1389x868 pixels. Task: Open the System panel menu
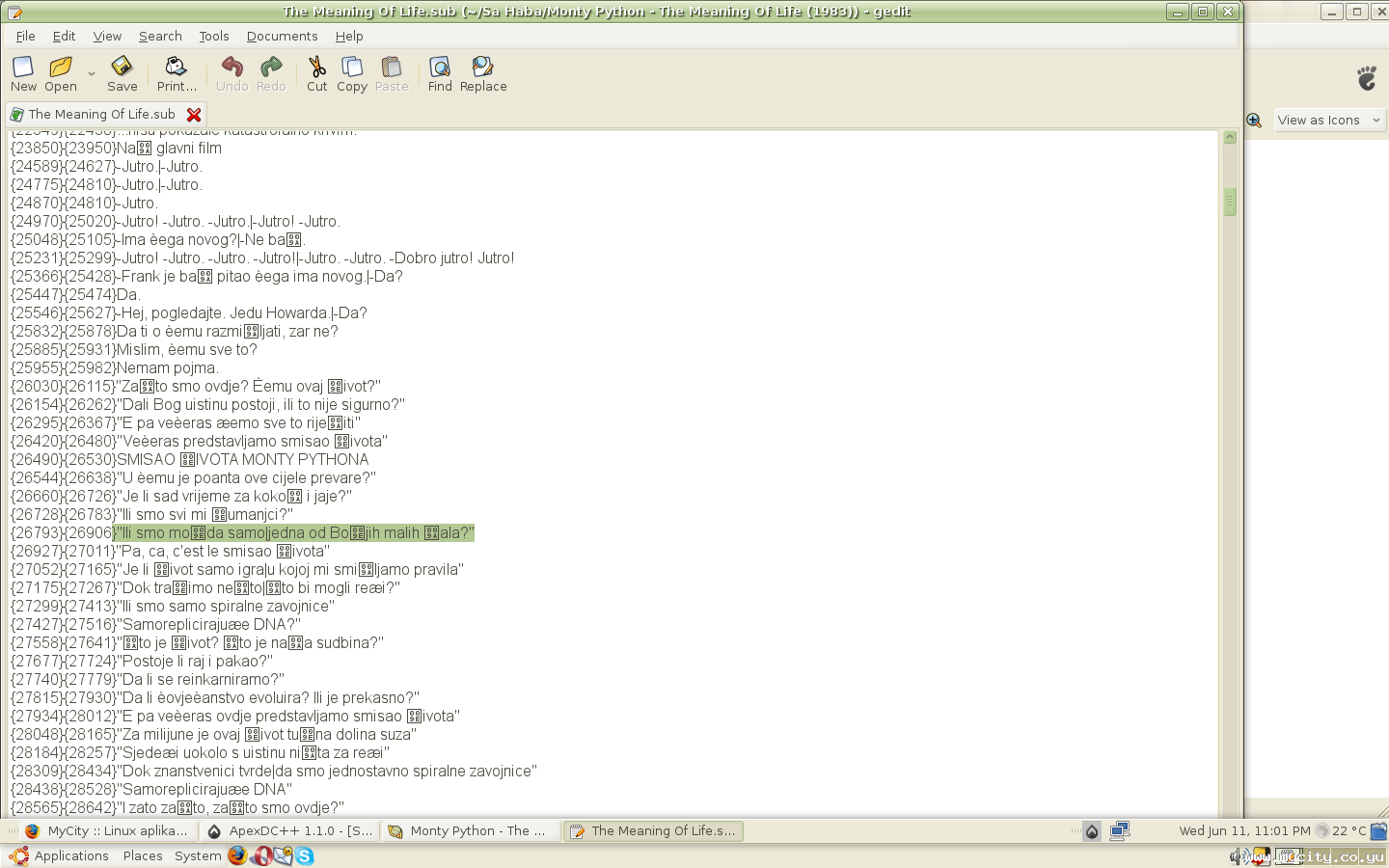(198, 855)
